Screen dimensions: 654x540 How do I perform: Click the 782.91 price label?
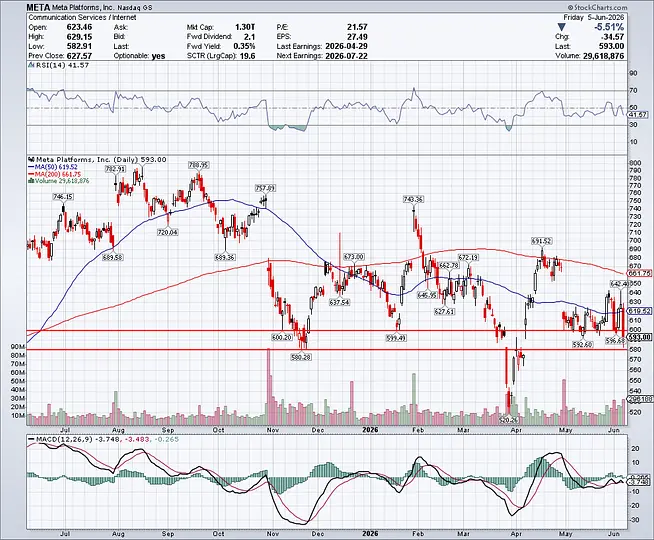click(x=115, y=169)
